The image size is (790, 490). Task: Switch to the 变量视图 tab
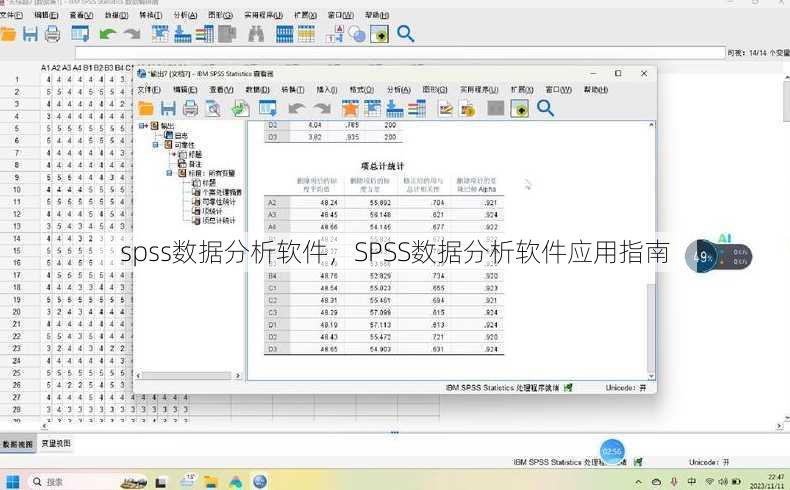point(56,443)
